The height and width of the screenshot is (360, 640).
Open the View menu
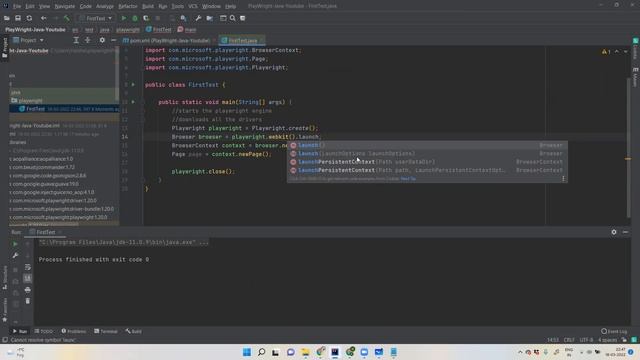click(x=44, y=6)
